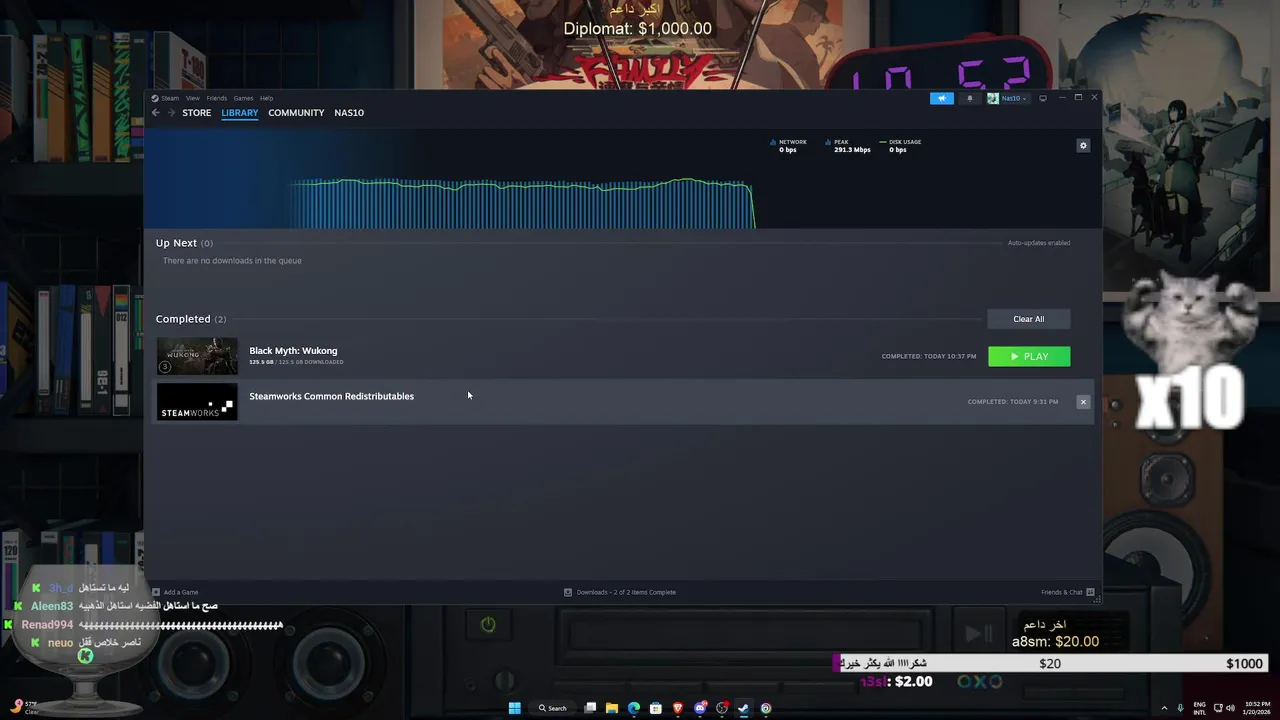Viewport: 1280px width, 720px height.
Task: Open the weather widget on taskbar
Action: [24, 708]
